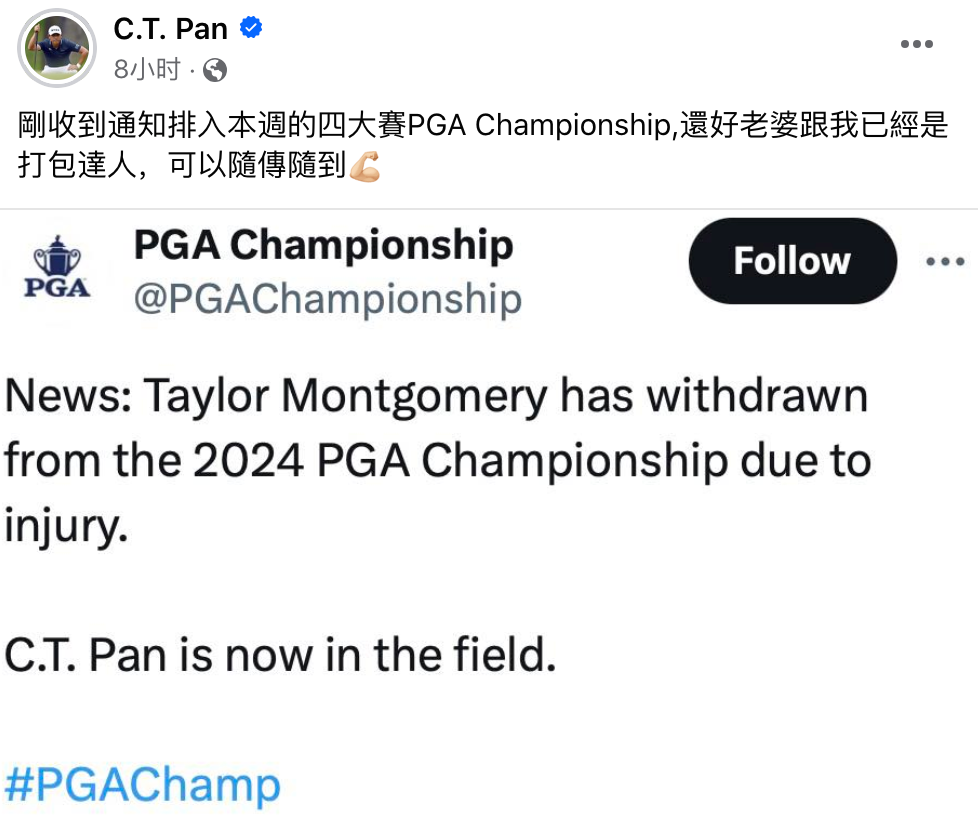Viewport: 978px width, 818px height.
Task: Click the 8小时 post timestamp
Action: pos(147,69)
